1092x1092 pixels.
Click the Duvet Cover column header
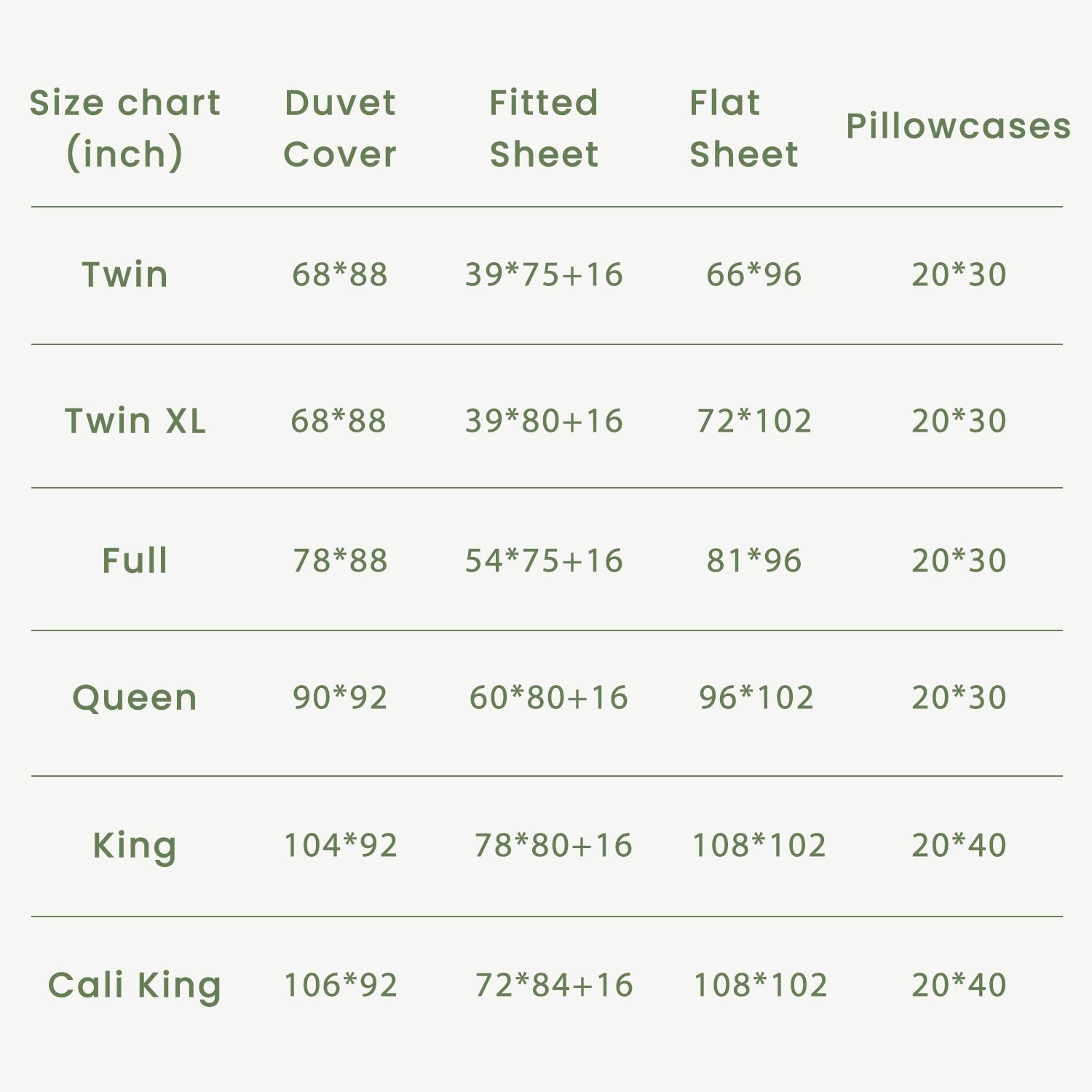coord(340,128)
